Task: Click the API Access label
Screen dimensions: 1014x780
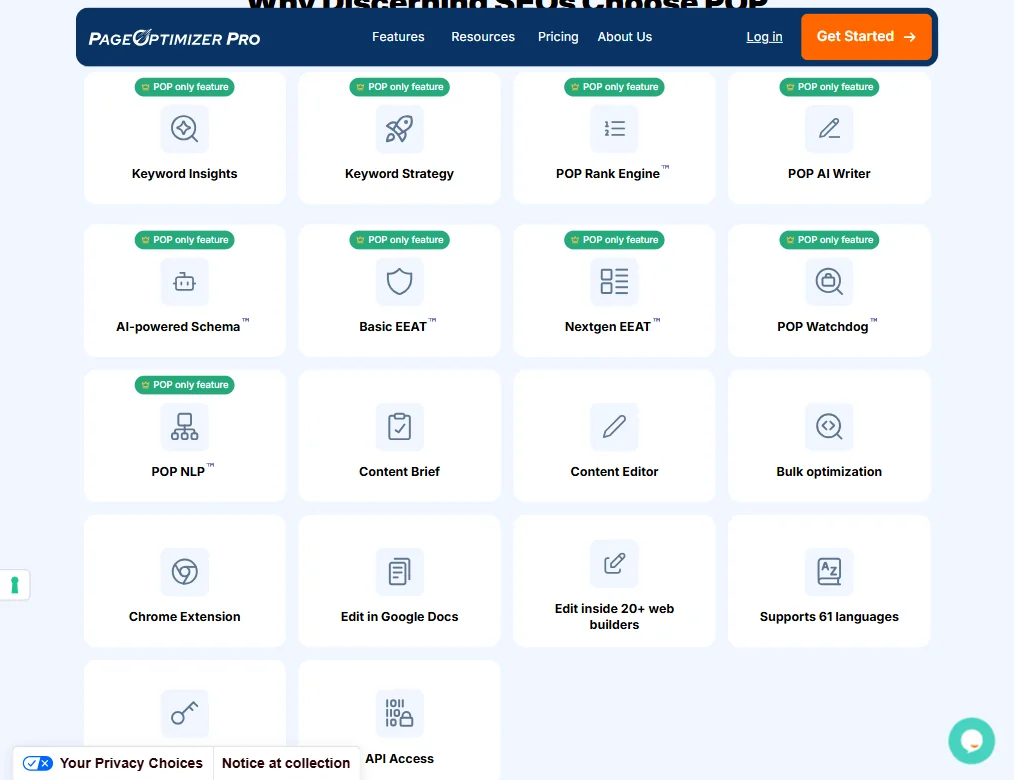Action: (399, 759)
